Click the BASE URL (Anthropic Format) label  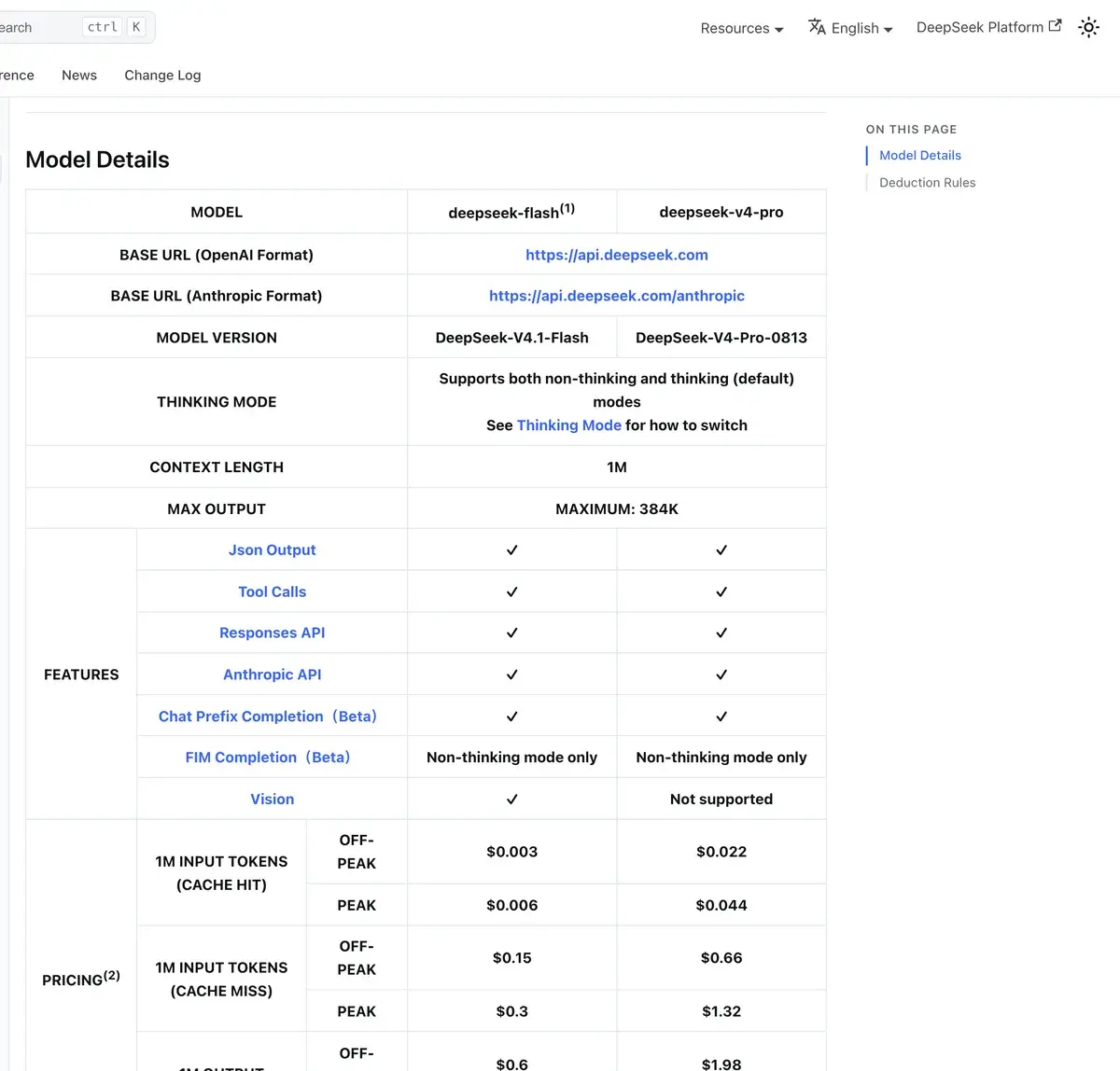click(217, 296)
